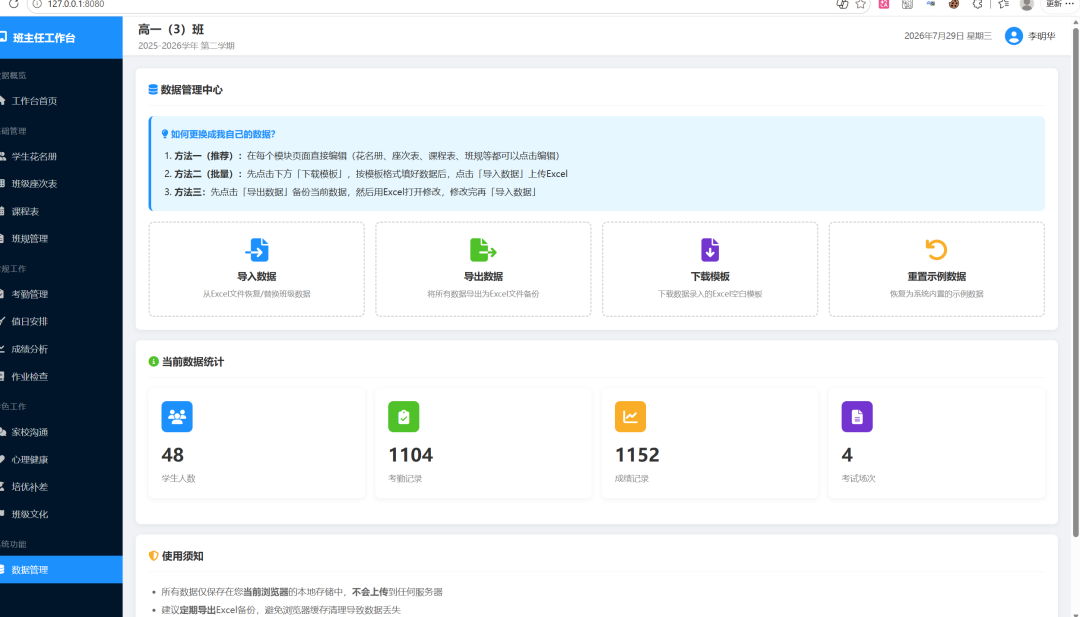Click the exam count value 4
Screen dimensions: 1080x617
pyautogui.click(x=847, y=455)
